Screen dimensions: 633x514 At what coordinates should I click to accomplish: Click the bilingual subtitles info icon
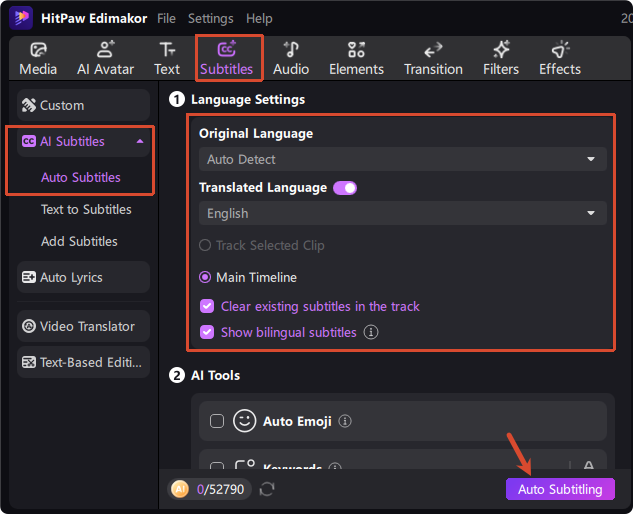click(371, 332)
